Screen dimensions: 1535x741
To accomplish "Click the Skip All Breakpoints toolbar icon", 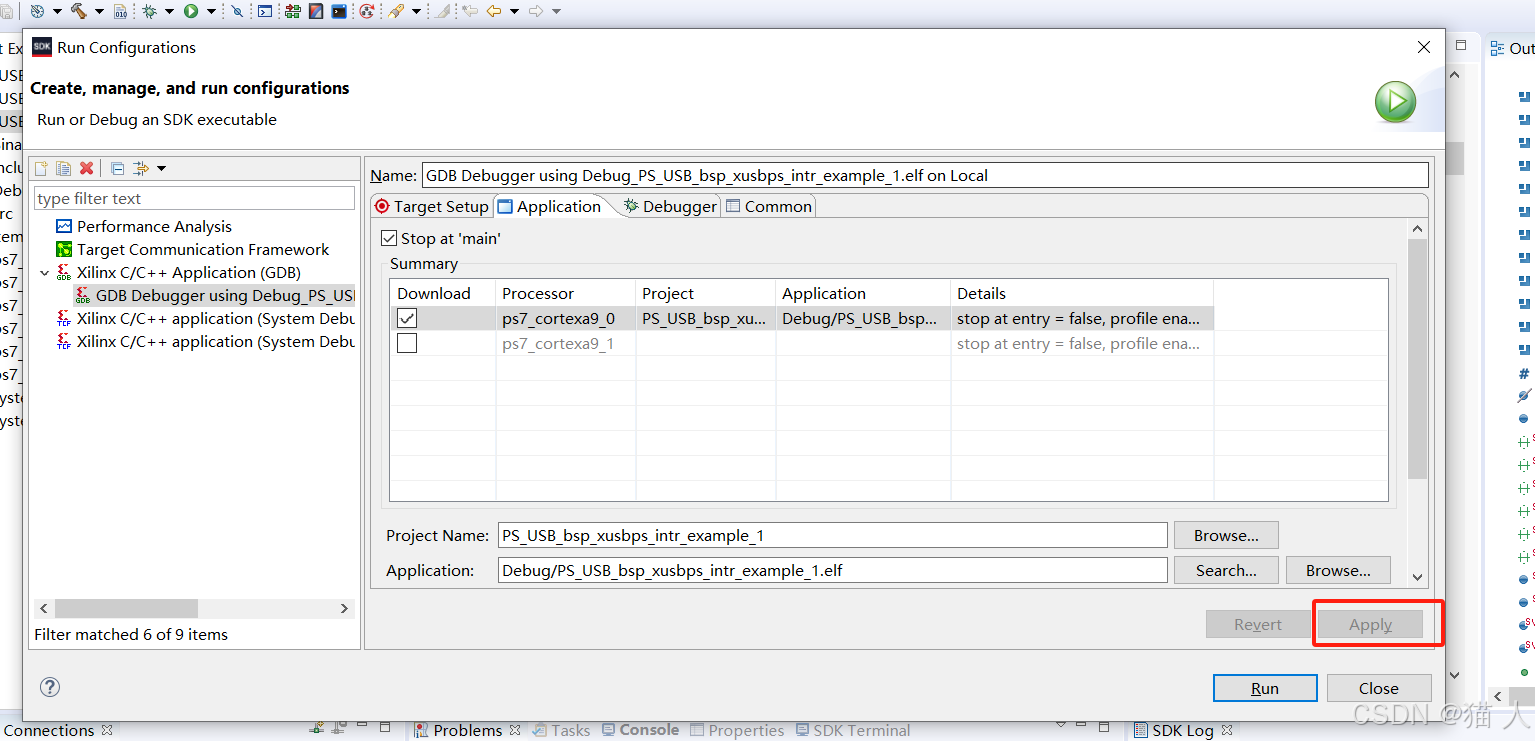I will [x=237, y=11].
